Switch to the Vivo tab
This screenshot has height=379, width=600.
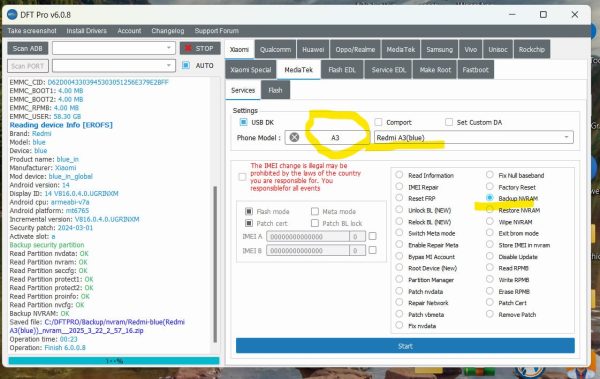click(x=471, y=49)
